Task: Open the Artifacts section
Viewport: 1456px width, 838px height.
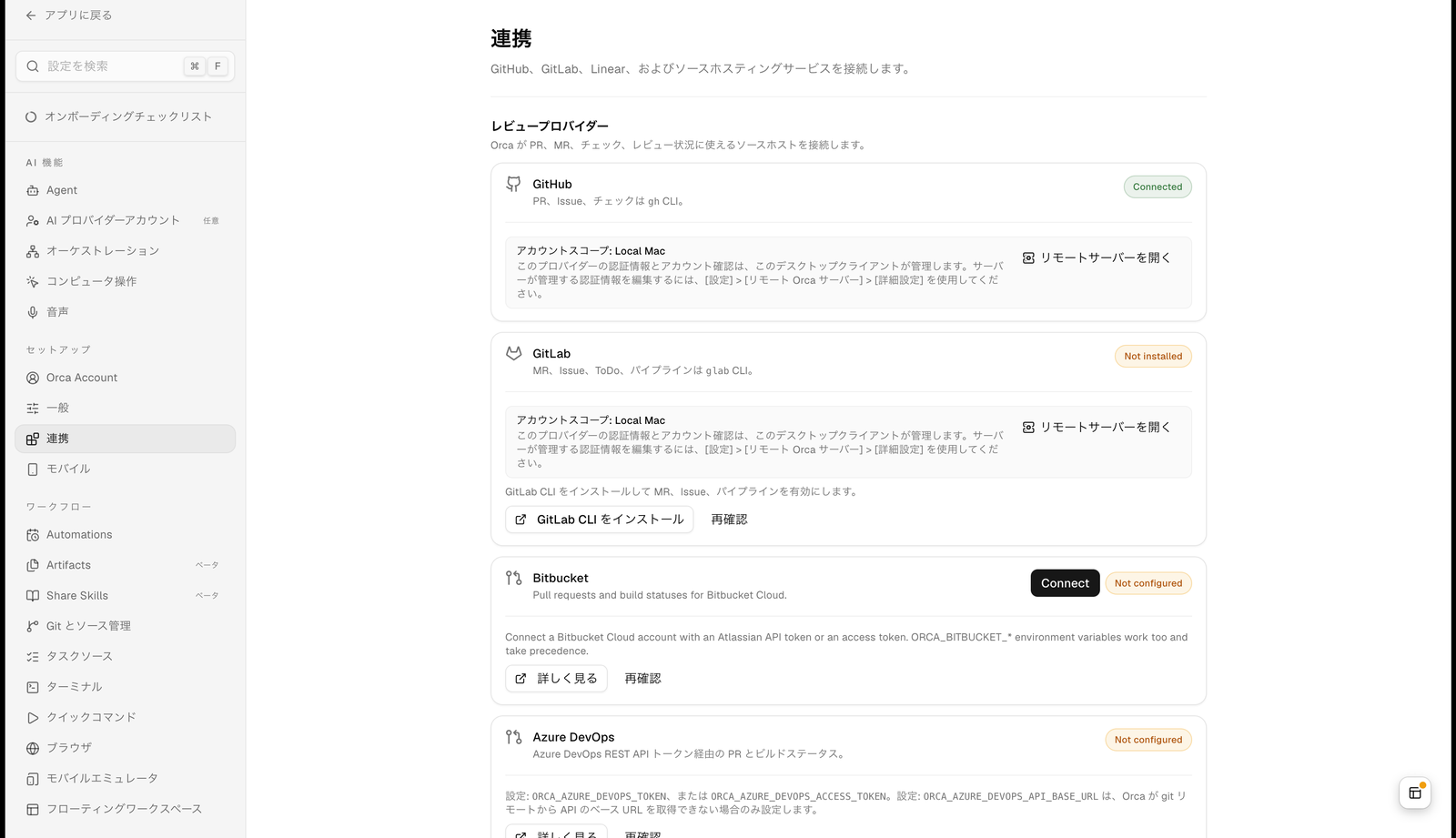Action: point(125,565)
